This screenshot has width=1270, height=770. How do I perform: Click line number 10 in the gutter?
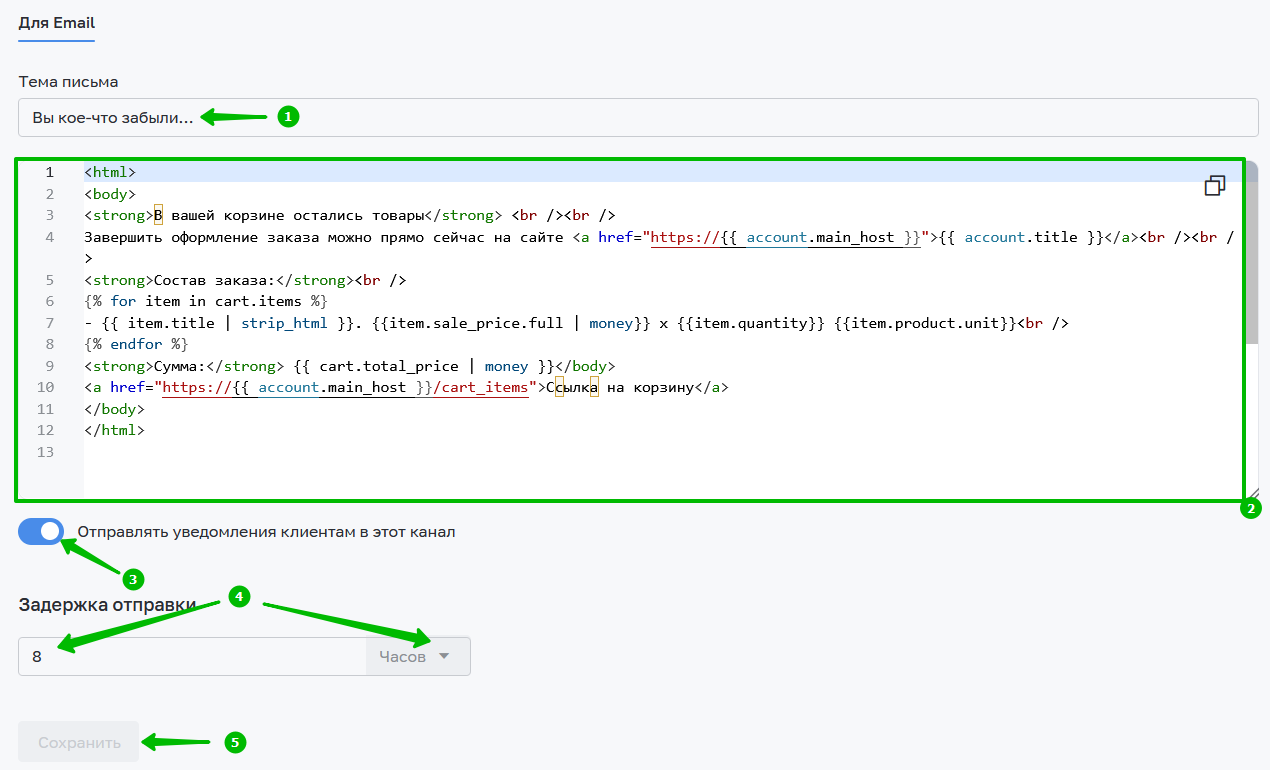pos(45,387)
